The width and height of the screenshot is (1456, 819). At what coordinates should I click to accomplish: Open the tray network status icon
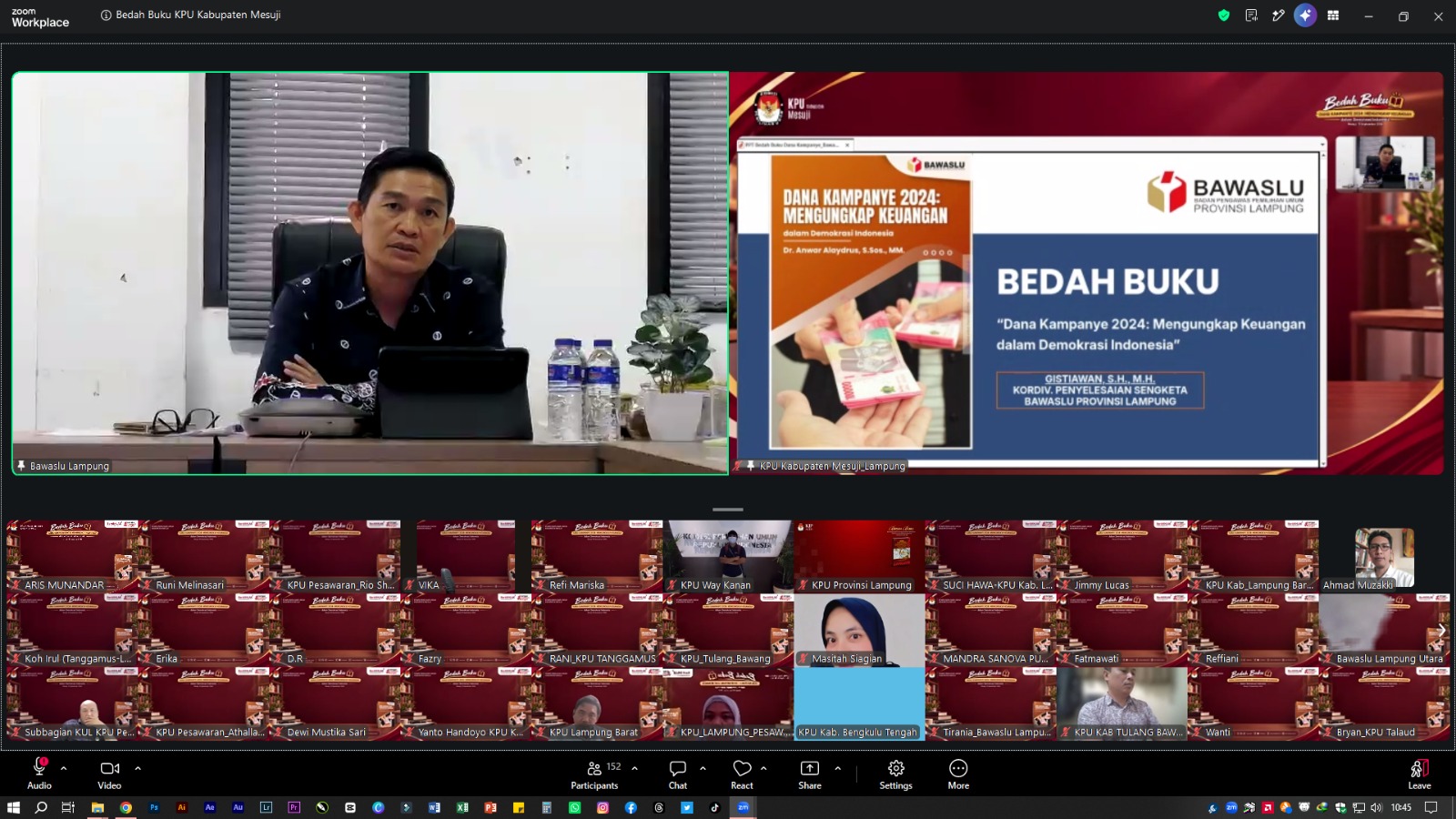coord(1359,807)
